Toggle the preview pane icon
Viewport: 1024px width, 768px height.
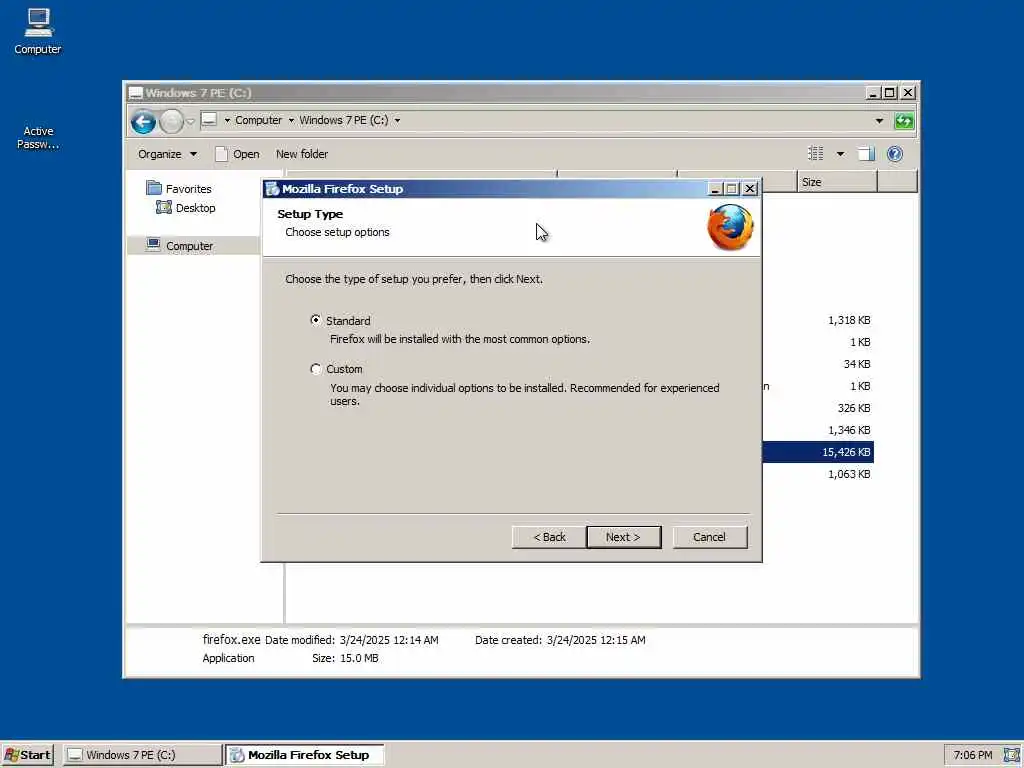click(866, 154)
